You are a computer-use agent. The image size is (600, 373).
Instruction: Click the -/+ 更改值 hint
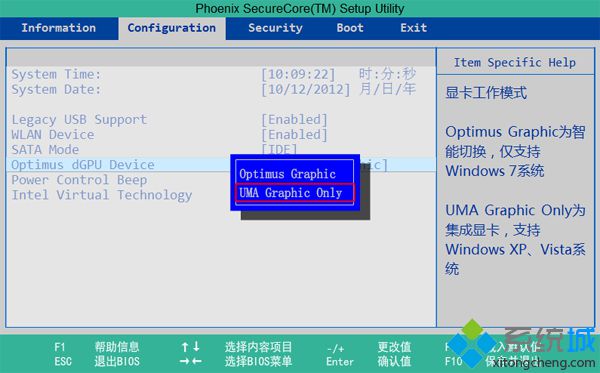[369, 347]
